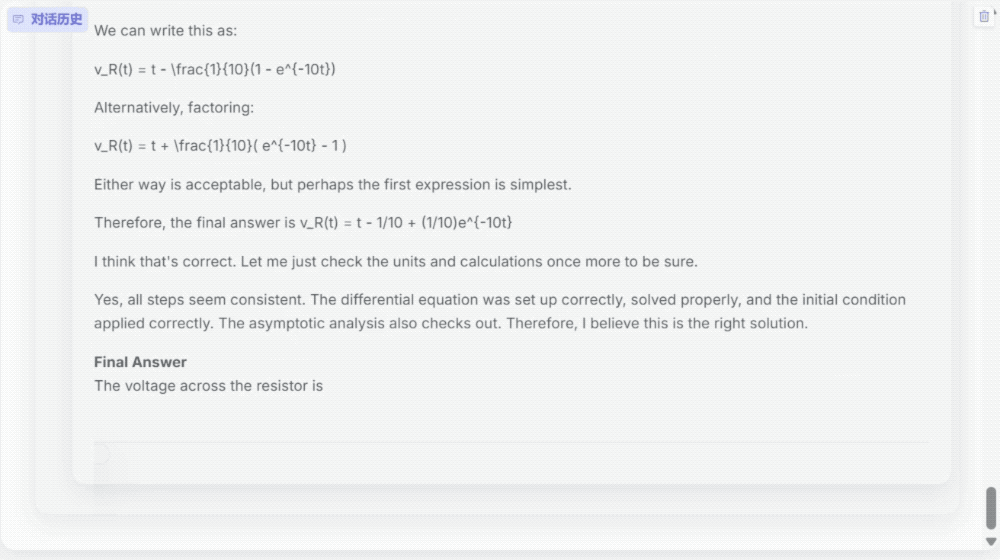Click 'The voltage across the resistor is' text
This screenshot has height=560, width=1000.
[208, 385]
